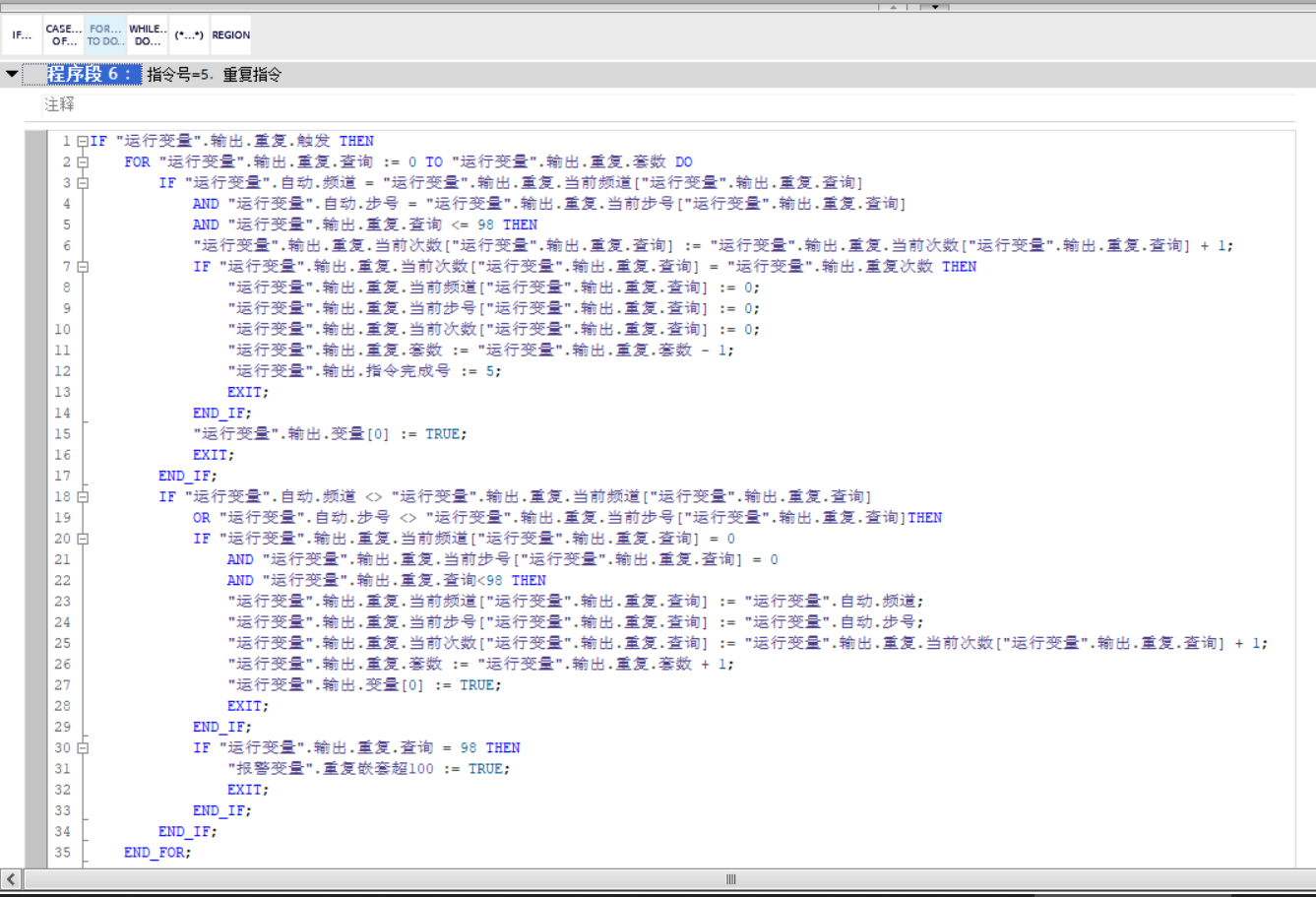Insert the CASE...OF statement template
1316x897 pixels.
click(x=64, y=35)
